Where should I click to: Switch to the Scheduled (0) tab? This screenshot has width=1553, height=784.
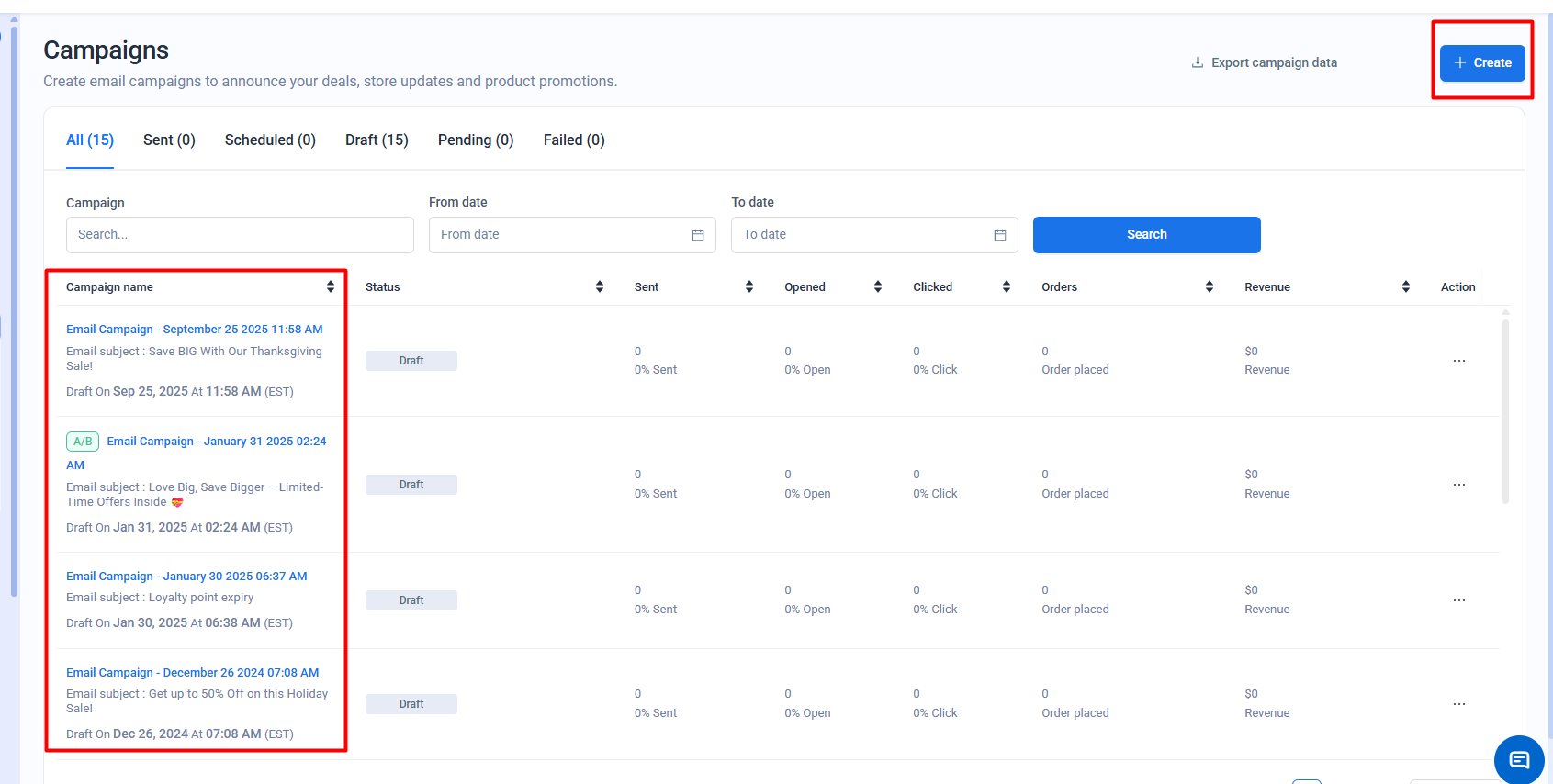point(270,140)
